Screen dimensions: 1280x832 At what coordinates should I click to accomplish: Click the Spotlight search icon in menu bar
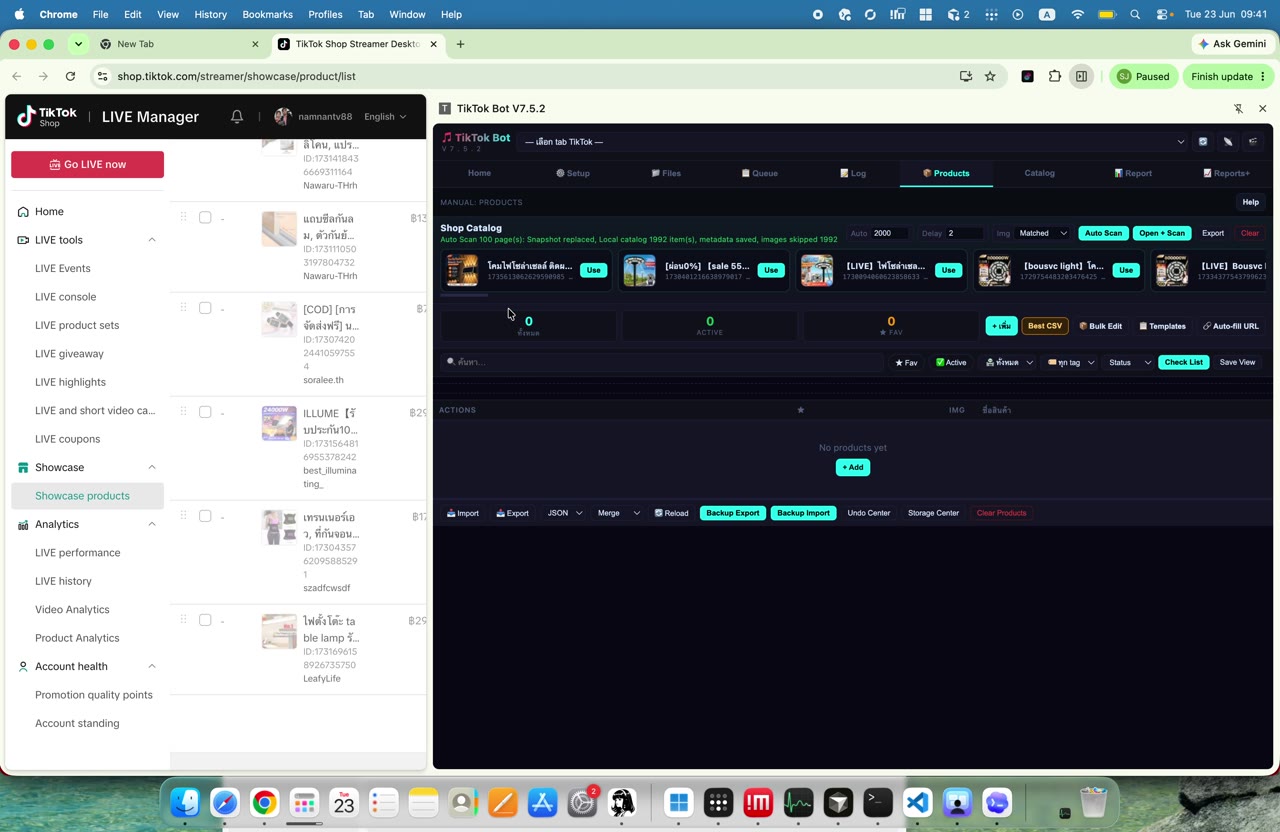1135,15
